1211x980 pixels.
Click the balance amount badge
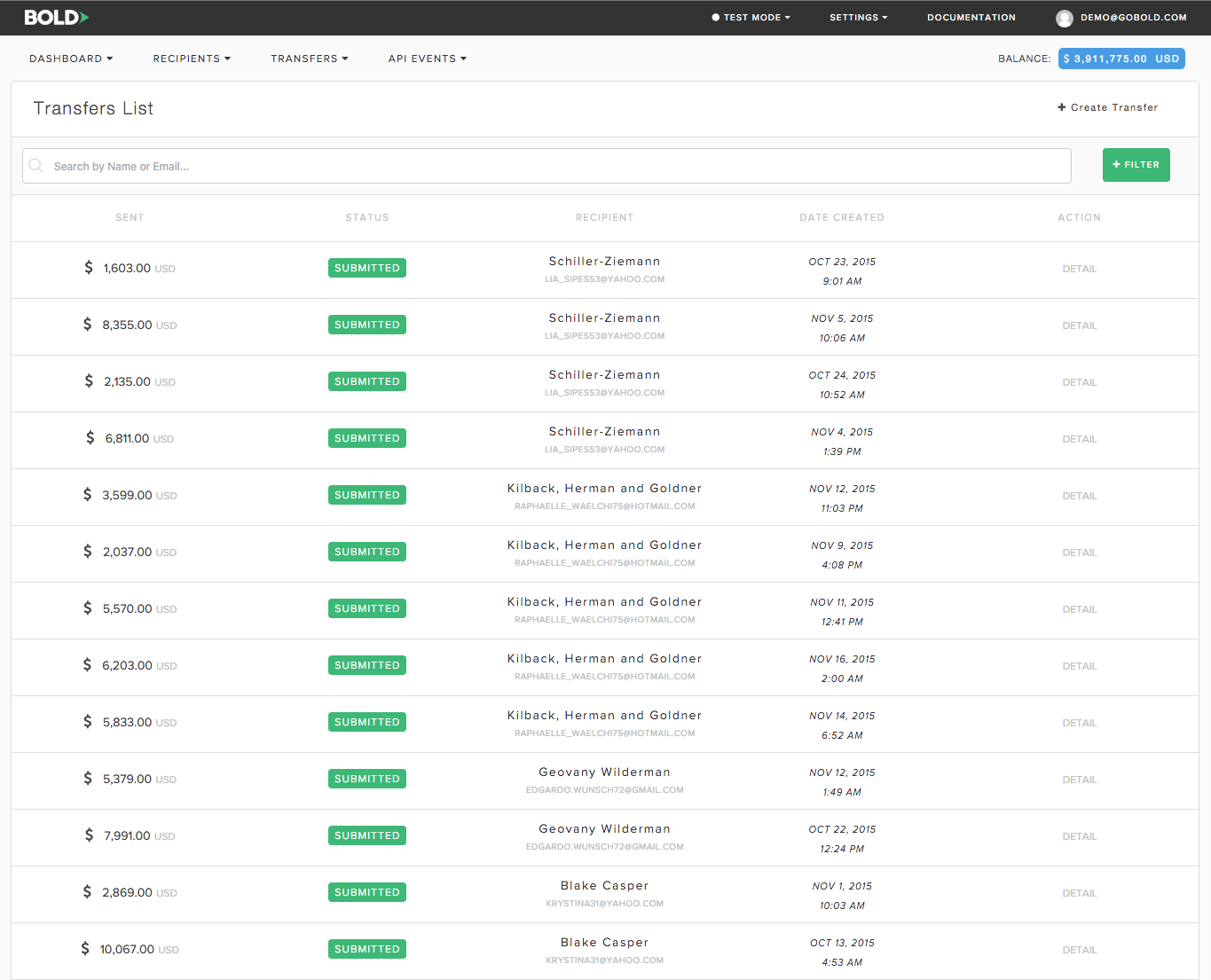click(1121, 59)
